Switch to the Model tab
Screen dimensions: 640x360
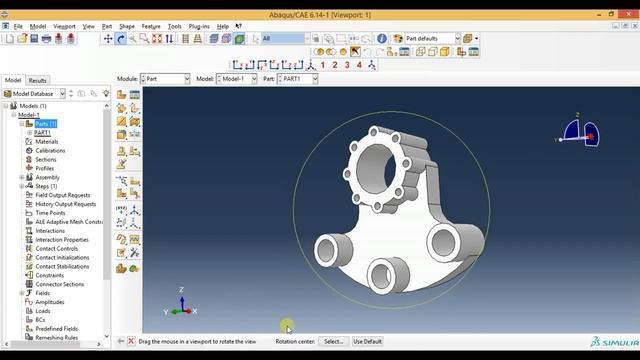[x=13, y=80]
